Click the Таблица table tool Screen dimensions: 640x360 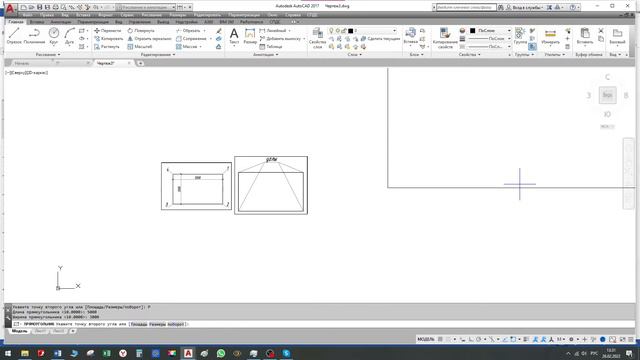click(x=271, y=47)
